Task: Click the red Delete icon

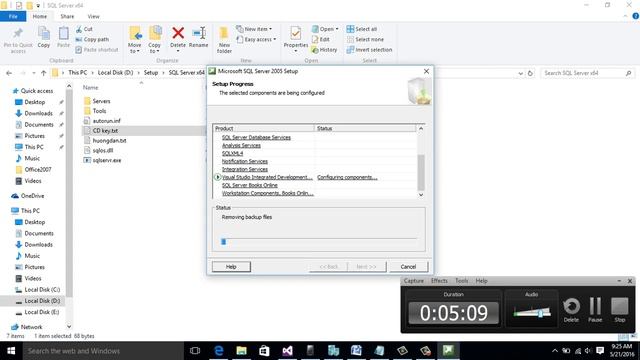Action: 178,33
